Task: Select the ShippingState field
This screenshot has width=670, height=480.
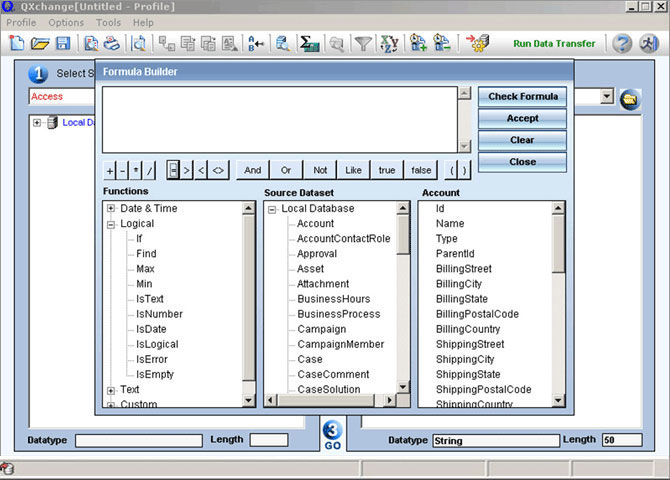Action: coord(468,374)
